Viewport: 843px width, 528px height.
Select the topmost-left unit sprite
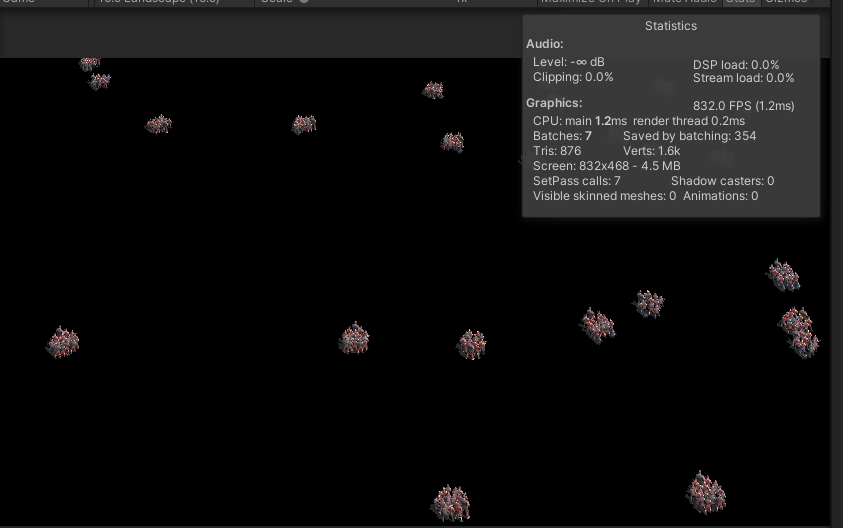click(90, 64)
